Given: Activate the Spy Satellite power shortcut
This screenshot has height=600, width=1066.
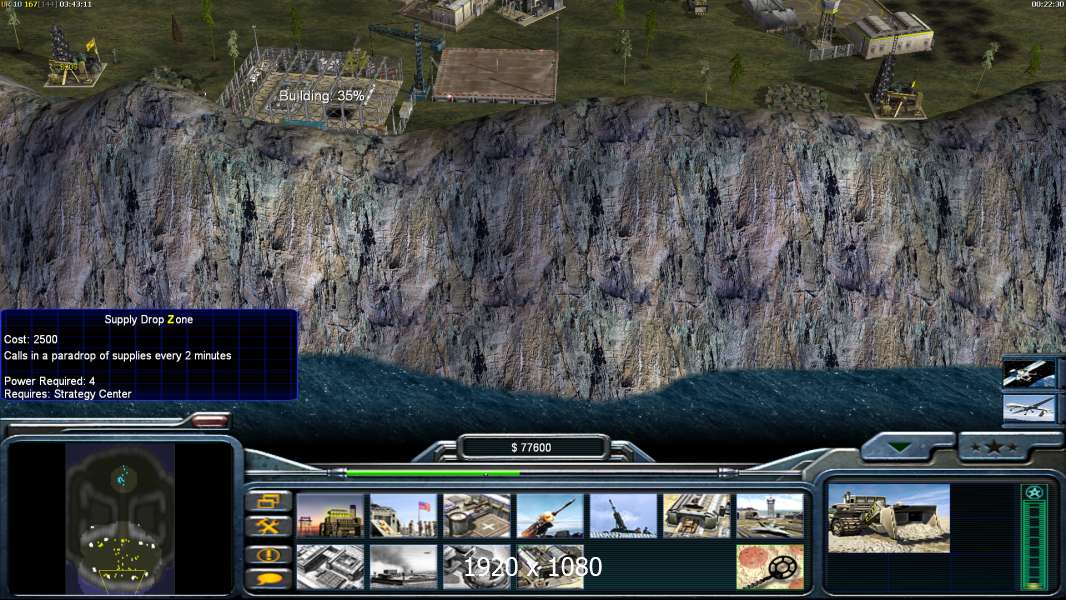Looking at the screenshot, I should click(x=1029, y=374).
